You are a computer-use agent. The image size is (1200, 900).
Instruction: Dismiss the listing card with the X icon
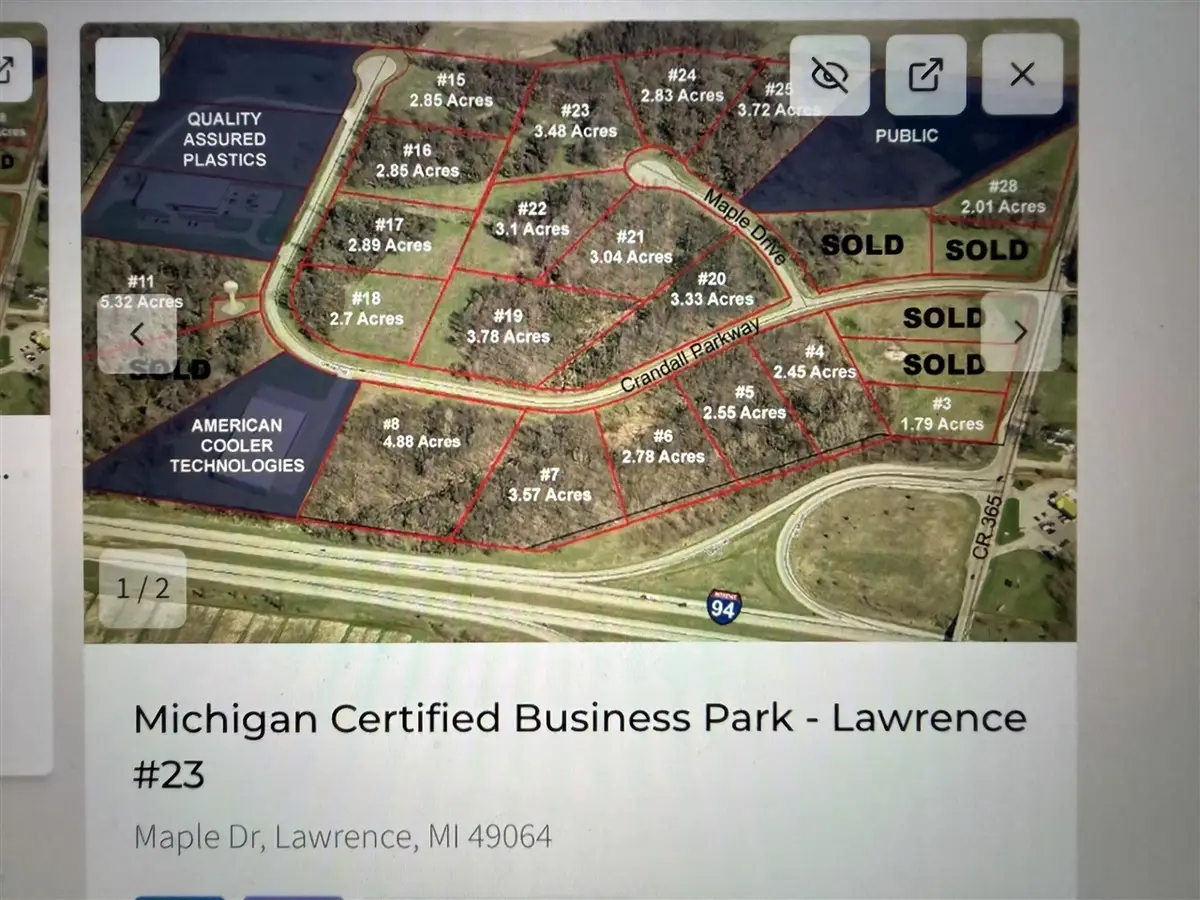click(1022, 74)
